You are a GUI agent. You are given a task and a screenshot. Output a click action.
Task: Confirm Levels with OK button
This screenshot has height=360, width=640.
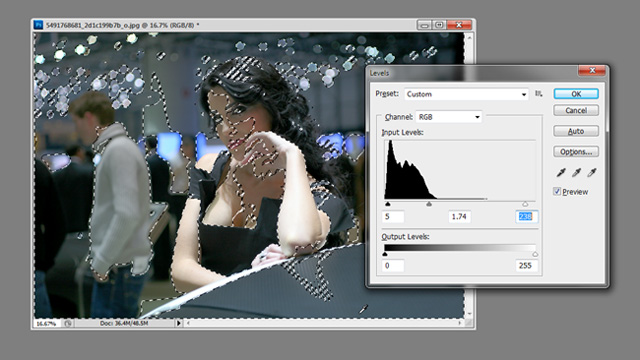(576, 94)
